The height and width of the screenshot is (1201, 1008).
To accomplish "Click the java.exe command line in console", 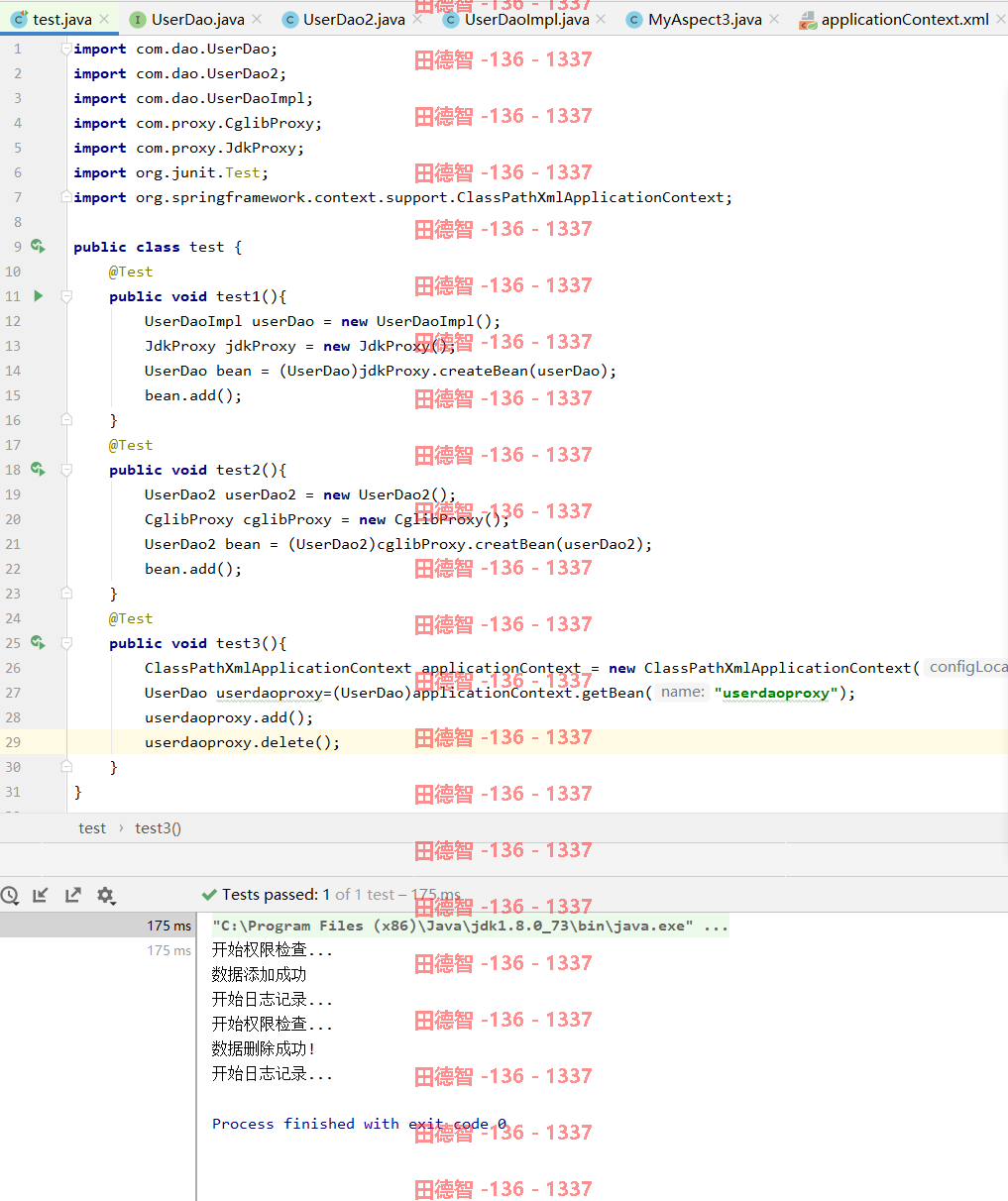I will (x=470, y=926).
